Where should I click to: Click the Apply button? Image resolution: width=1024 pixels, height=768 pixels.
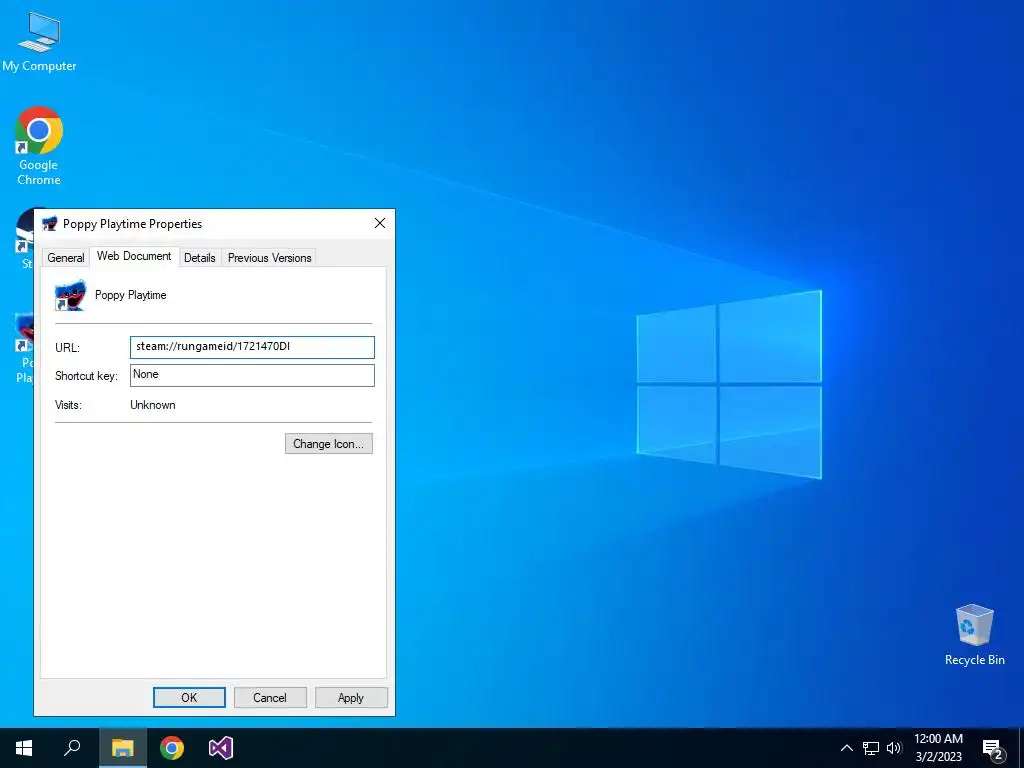351,697
